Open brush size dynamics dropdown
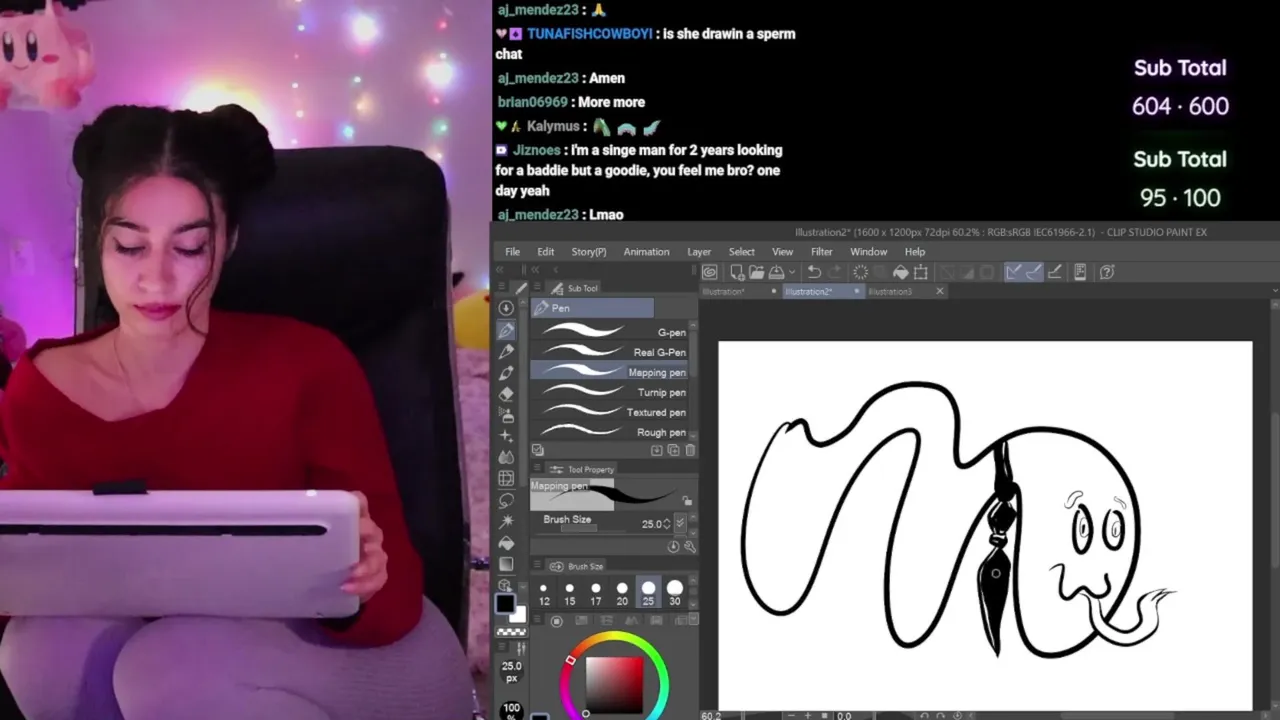1280x720 pixels. (680, 523)
